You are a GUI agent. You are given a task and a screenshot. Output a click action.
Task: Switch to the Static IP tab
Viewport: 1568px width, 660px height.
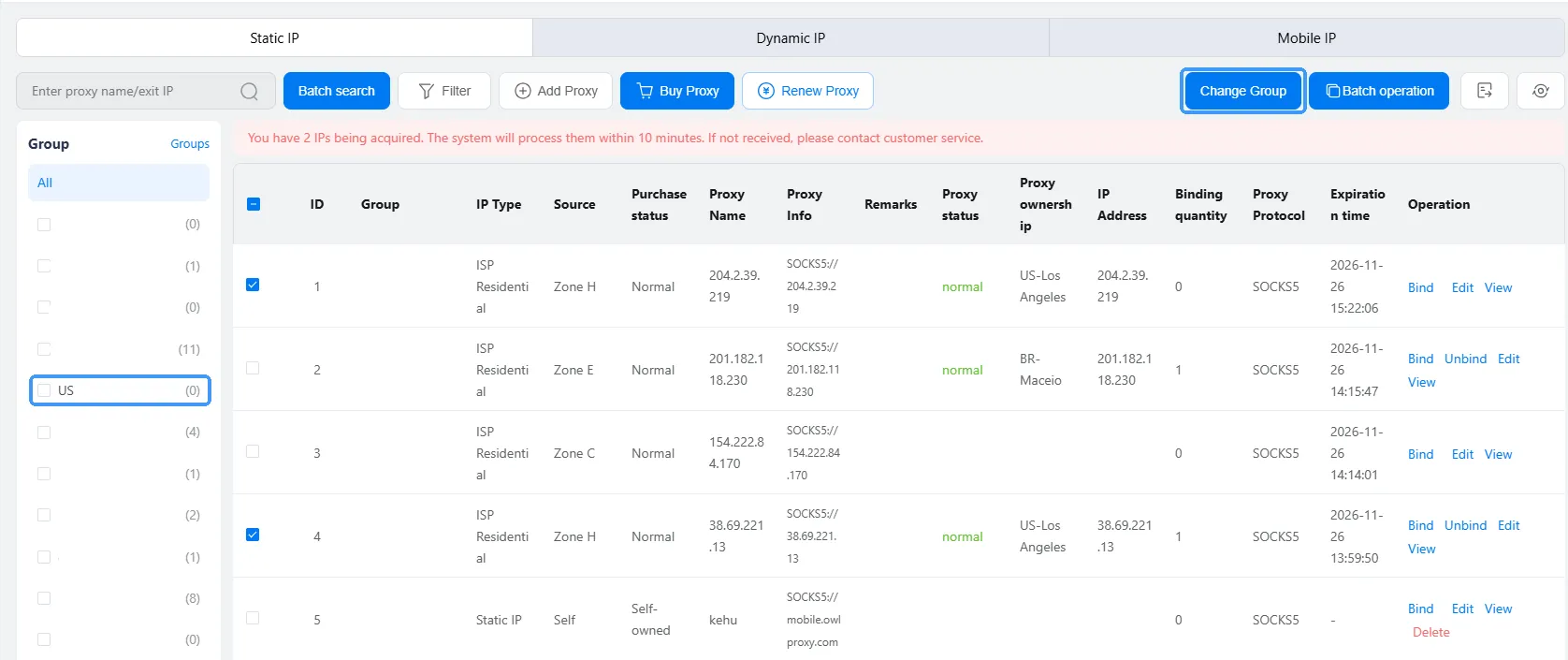pos(274,38)
